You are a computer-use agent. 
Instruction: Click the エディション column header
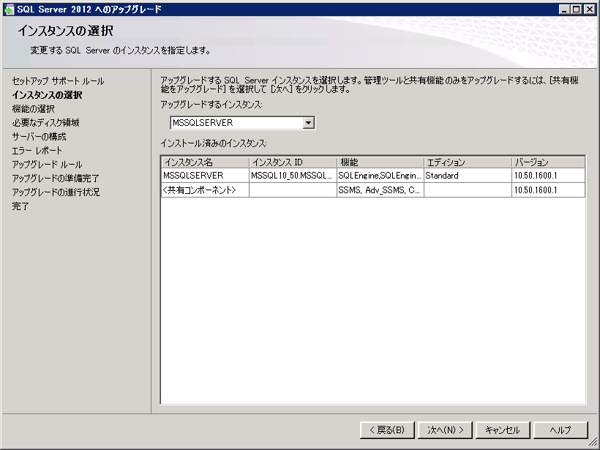point(468,162)
